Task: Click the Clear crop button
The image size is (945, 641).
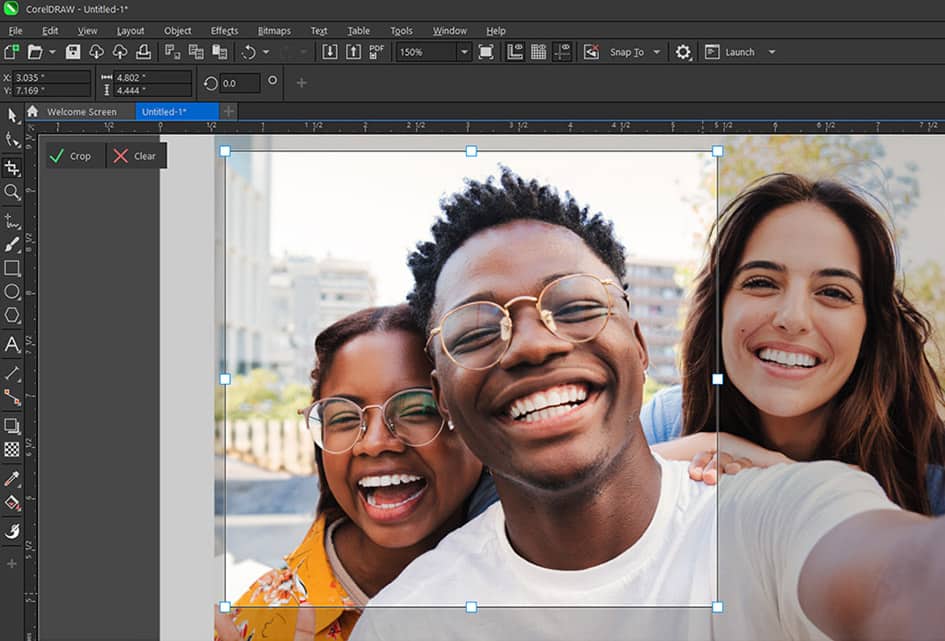Action: coord(135,156)
